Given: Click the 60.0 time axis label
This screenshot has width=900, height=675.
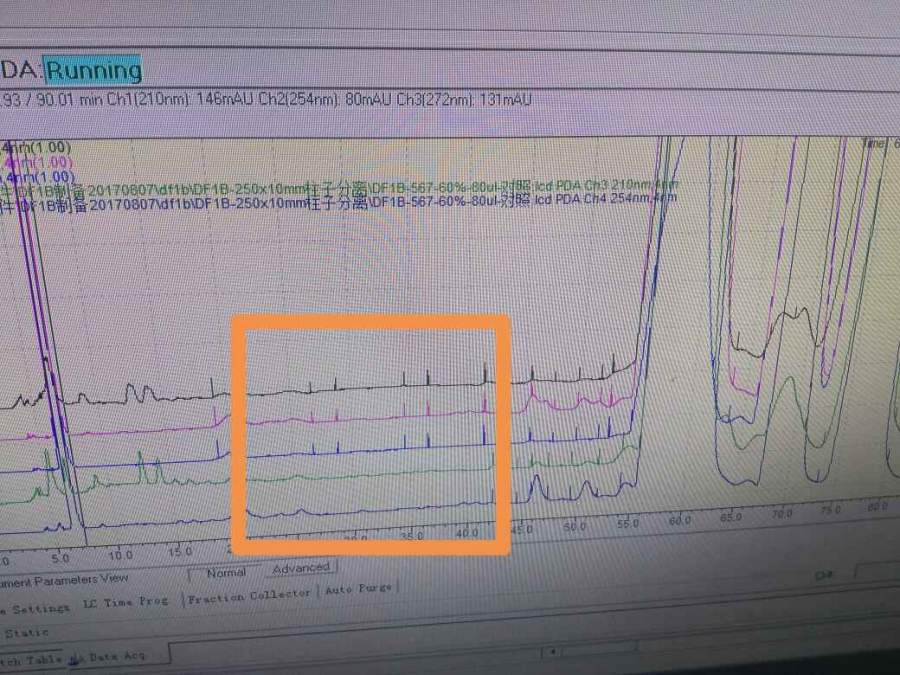Looking at the screenshot, I should tap(680, 520).
